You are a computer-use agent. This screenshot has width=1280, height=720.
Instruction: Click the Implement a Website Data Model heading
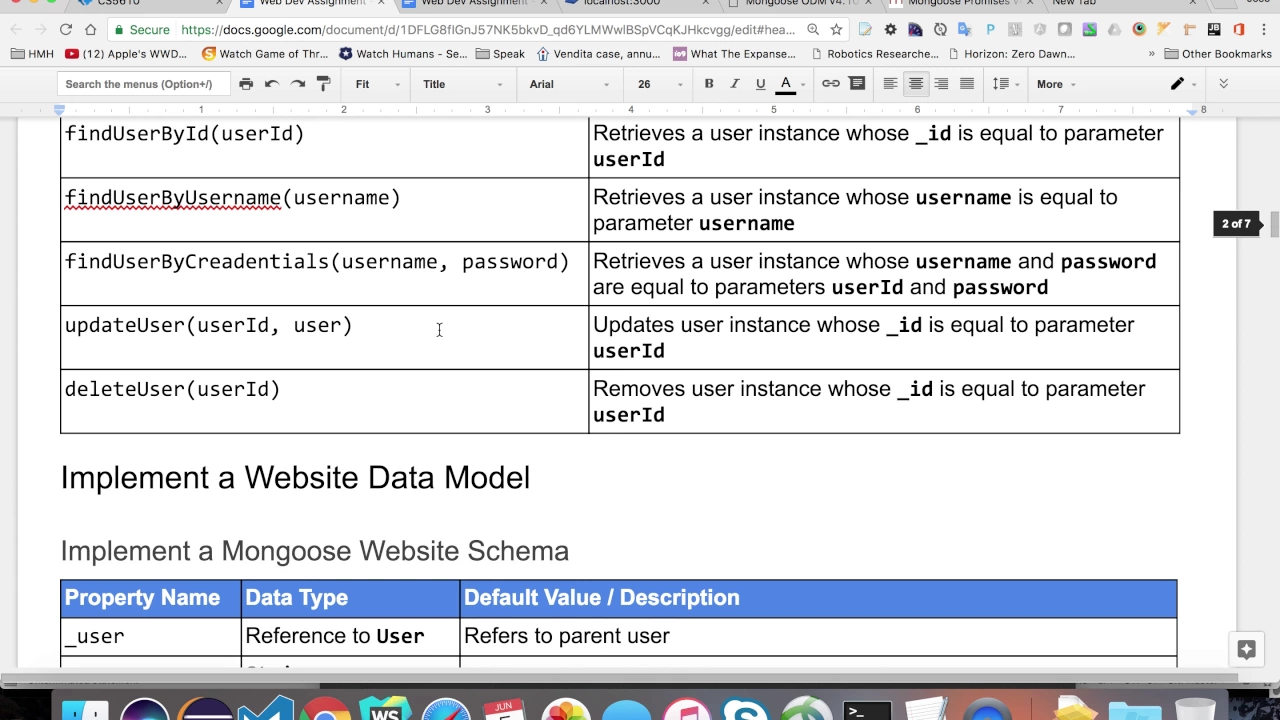tap(295, 478)
